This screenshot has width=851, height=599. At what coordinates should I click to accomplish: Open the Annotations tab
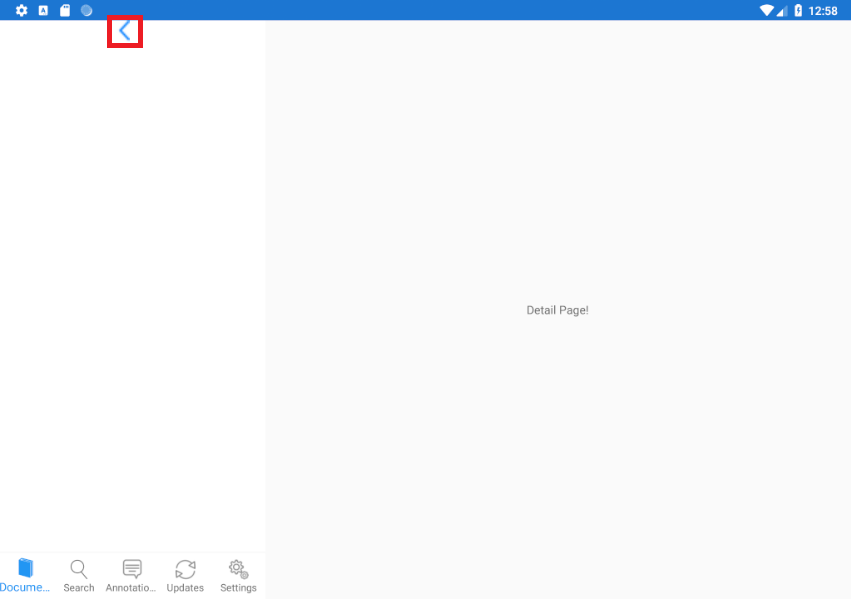click(x=131, y=575)
